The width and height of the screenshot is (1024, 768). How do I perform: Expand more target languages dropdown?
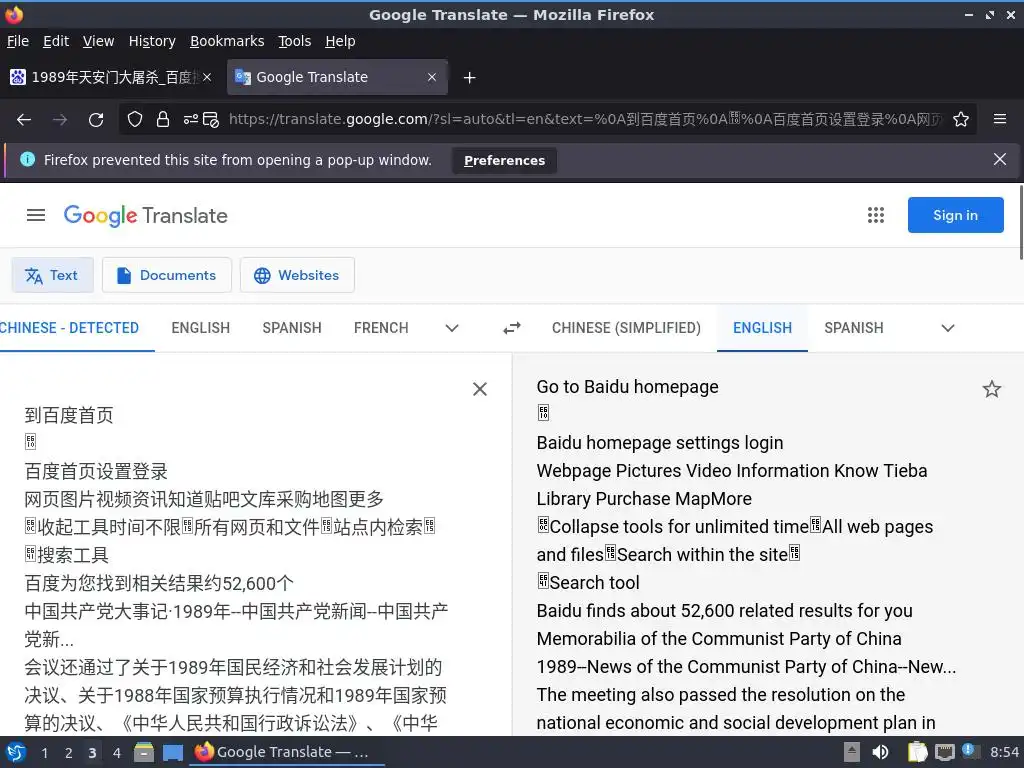948,328
